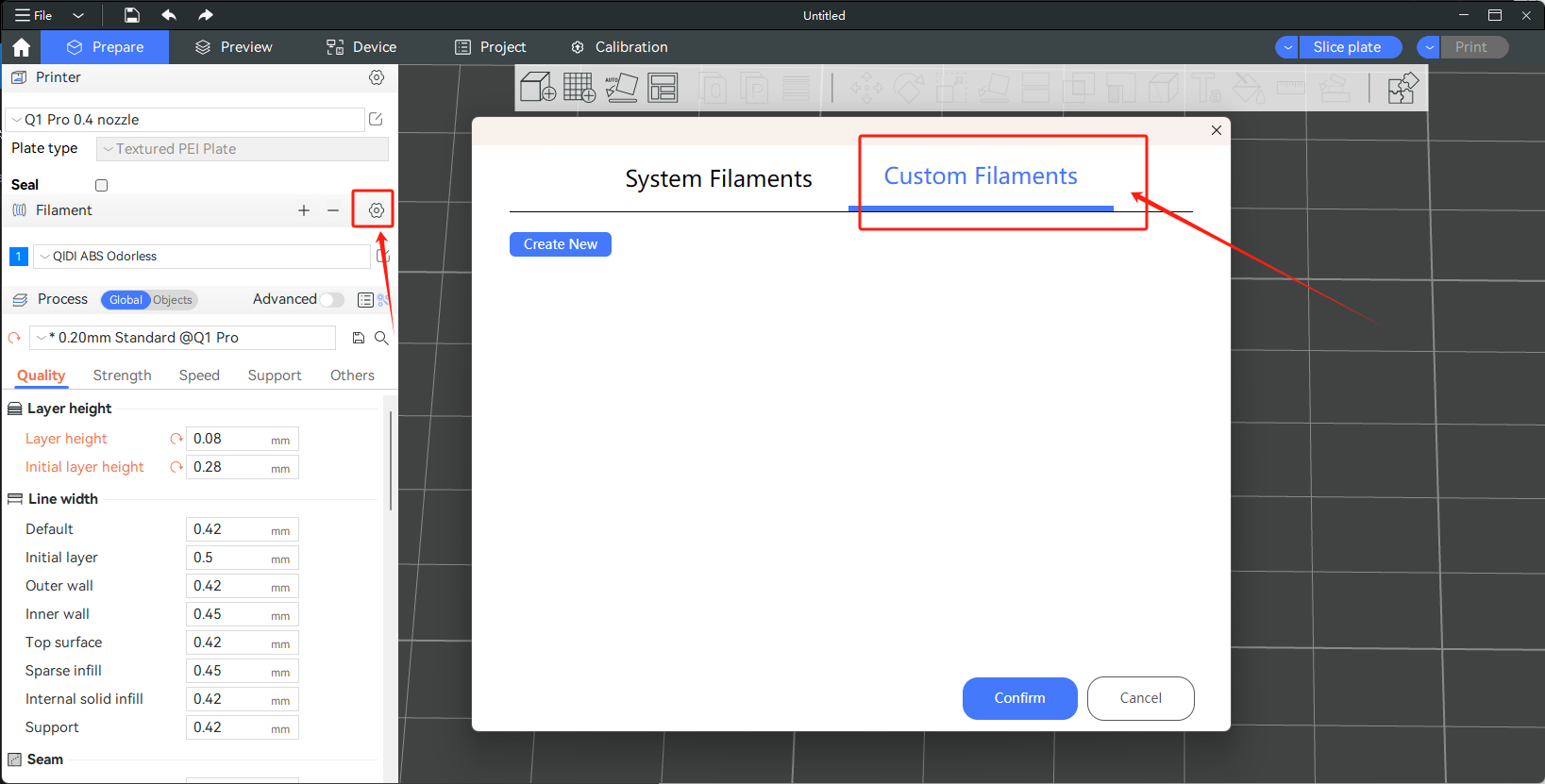1545x784 pixels.
Task: Add a filament with the plus icon
Action: (x=304, y=210)
